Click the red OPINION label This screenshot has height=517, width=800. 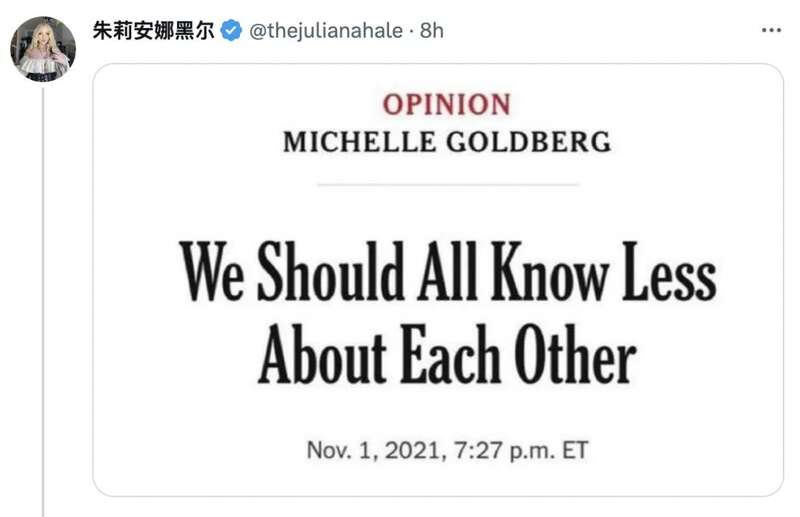[446, 104]
